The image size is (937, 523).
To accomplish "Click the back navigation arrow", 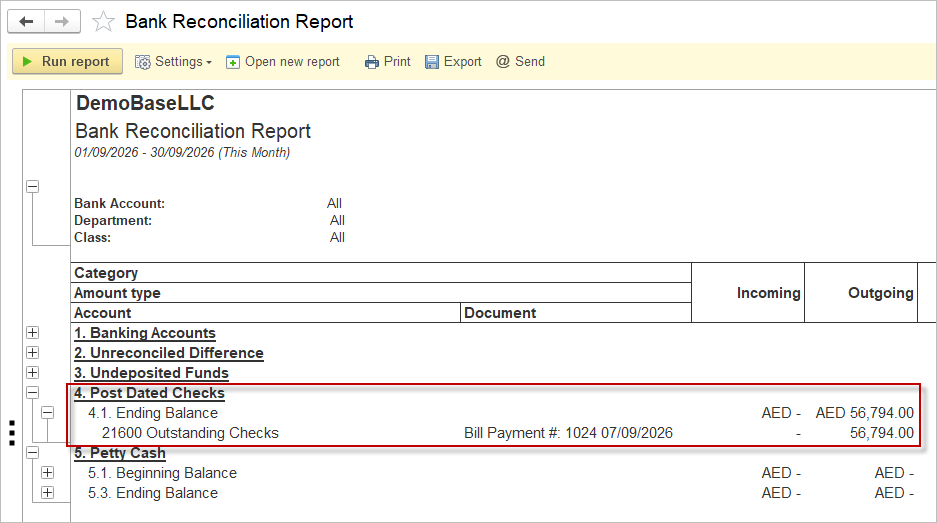I will point(26,22).
